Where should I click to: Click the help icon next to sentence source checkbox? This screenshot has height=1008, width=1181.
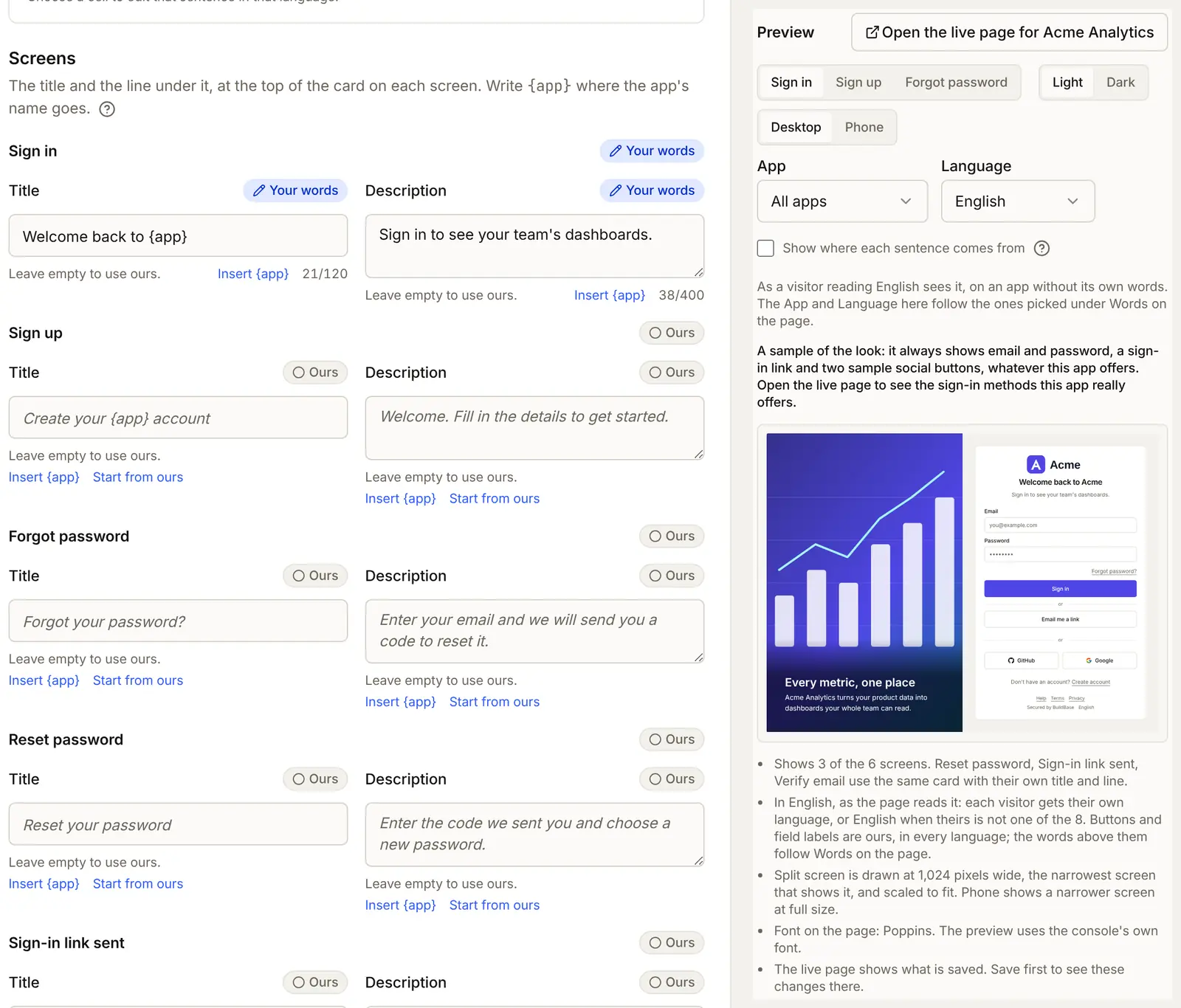tap(1041, 248)
